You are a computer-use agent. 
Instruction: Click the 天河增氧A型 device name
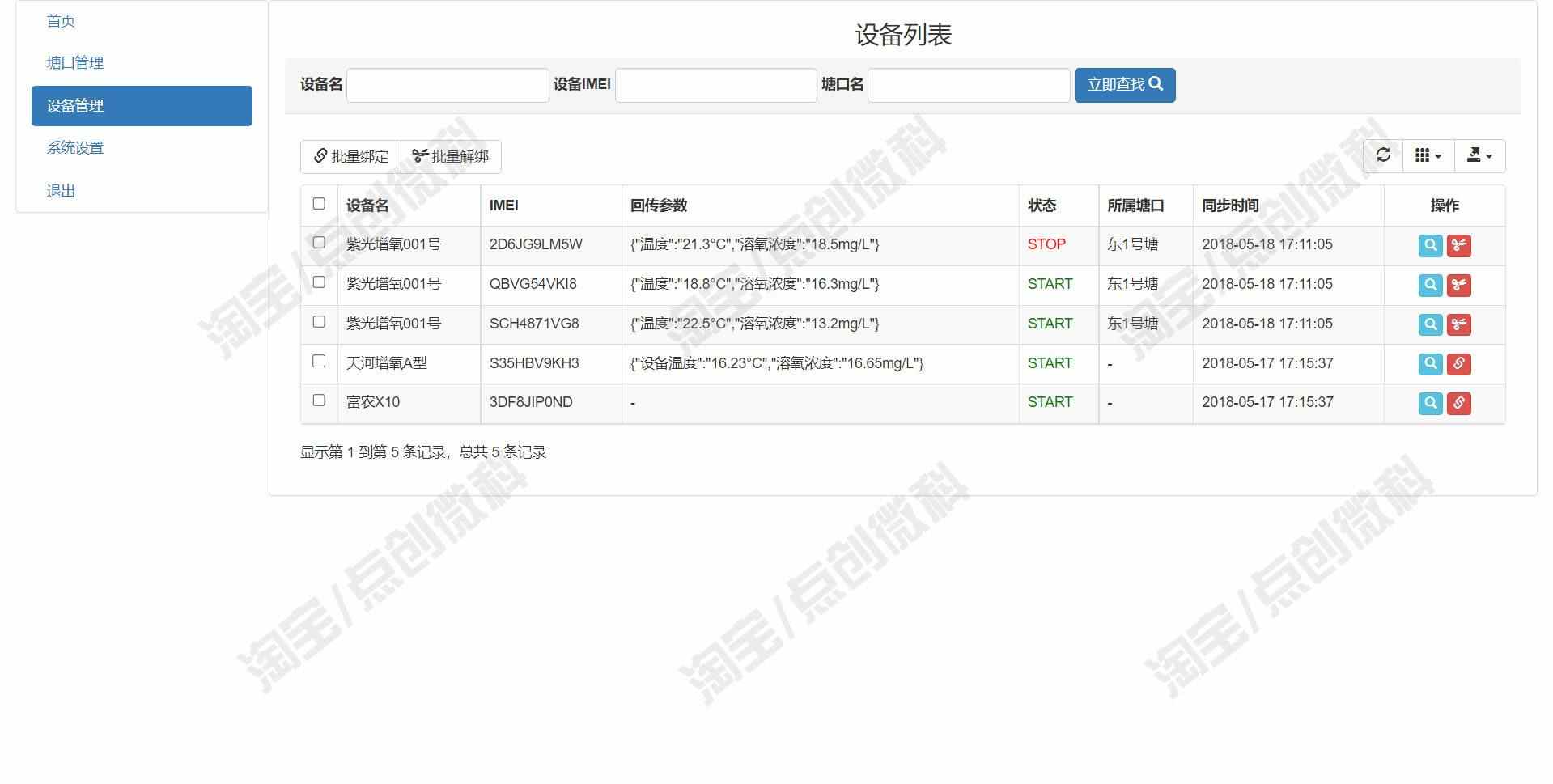coord(386,363)
